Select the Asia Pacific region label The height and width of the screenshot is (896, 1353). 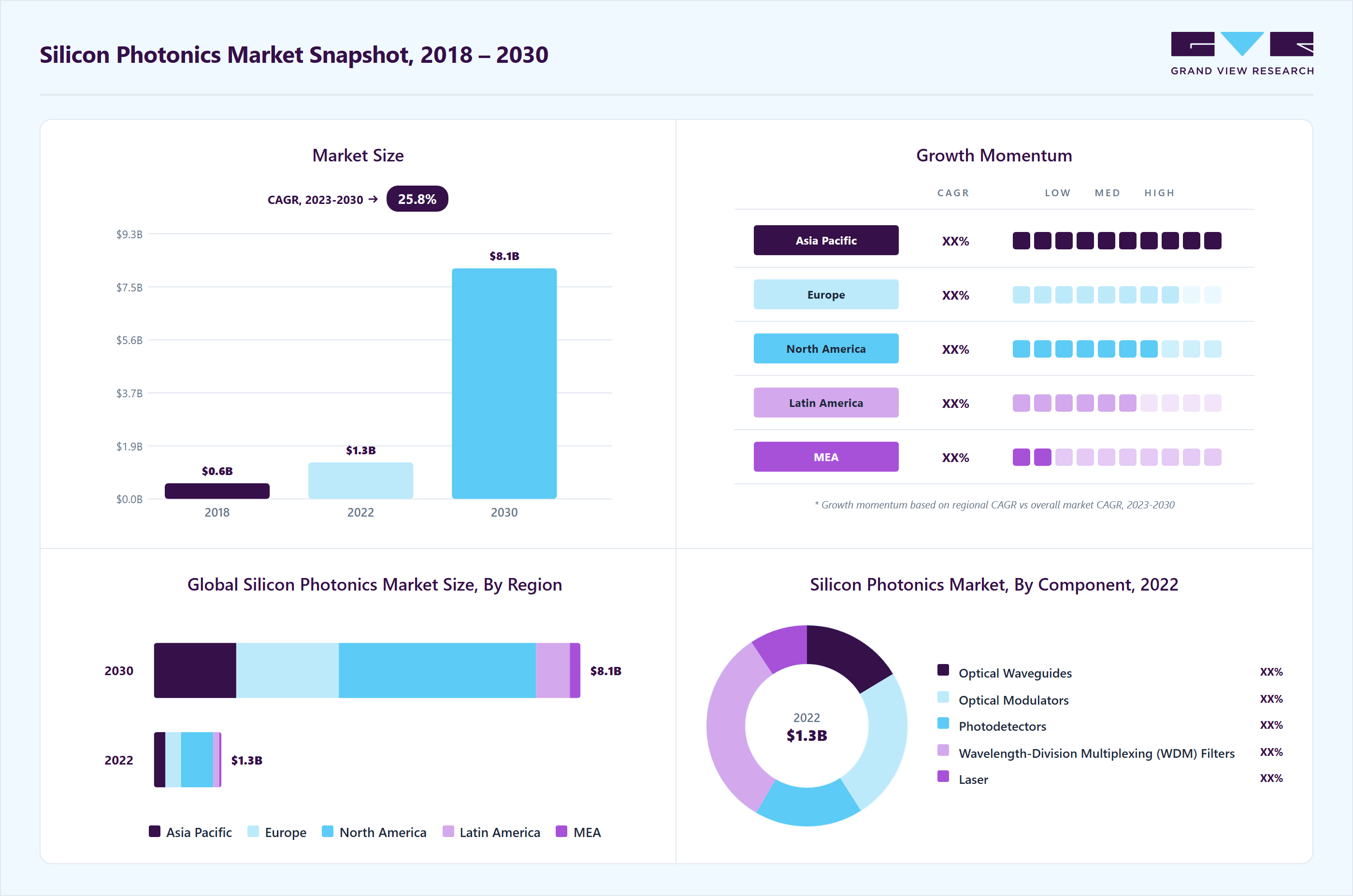click(826, 241)
